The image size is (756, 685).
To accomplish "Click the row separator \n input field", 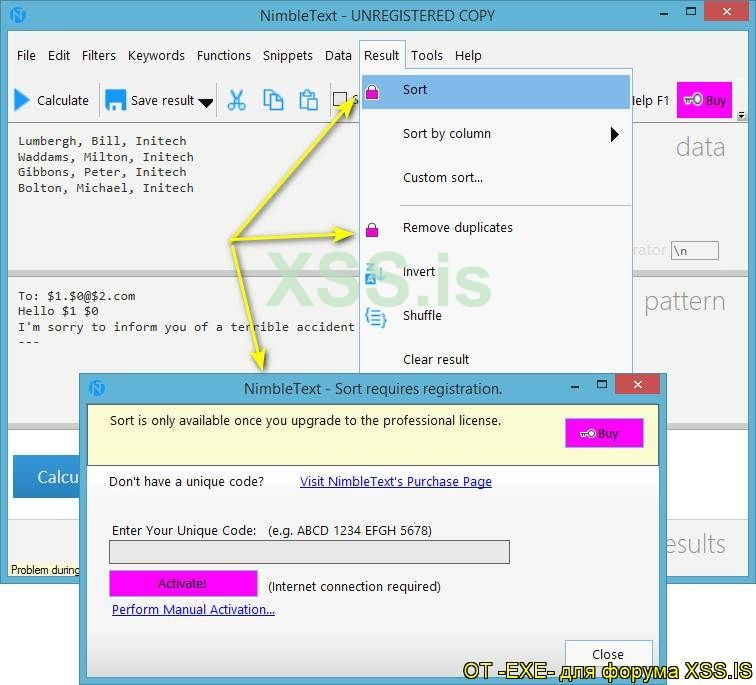I will click(x=694, y=251).
